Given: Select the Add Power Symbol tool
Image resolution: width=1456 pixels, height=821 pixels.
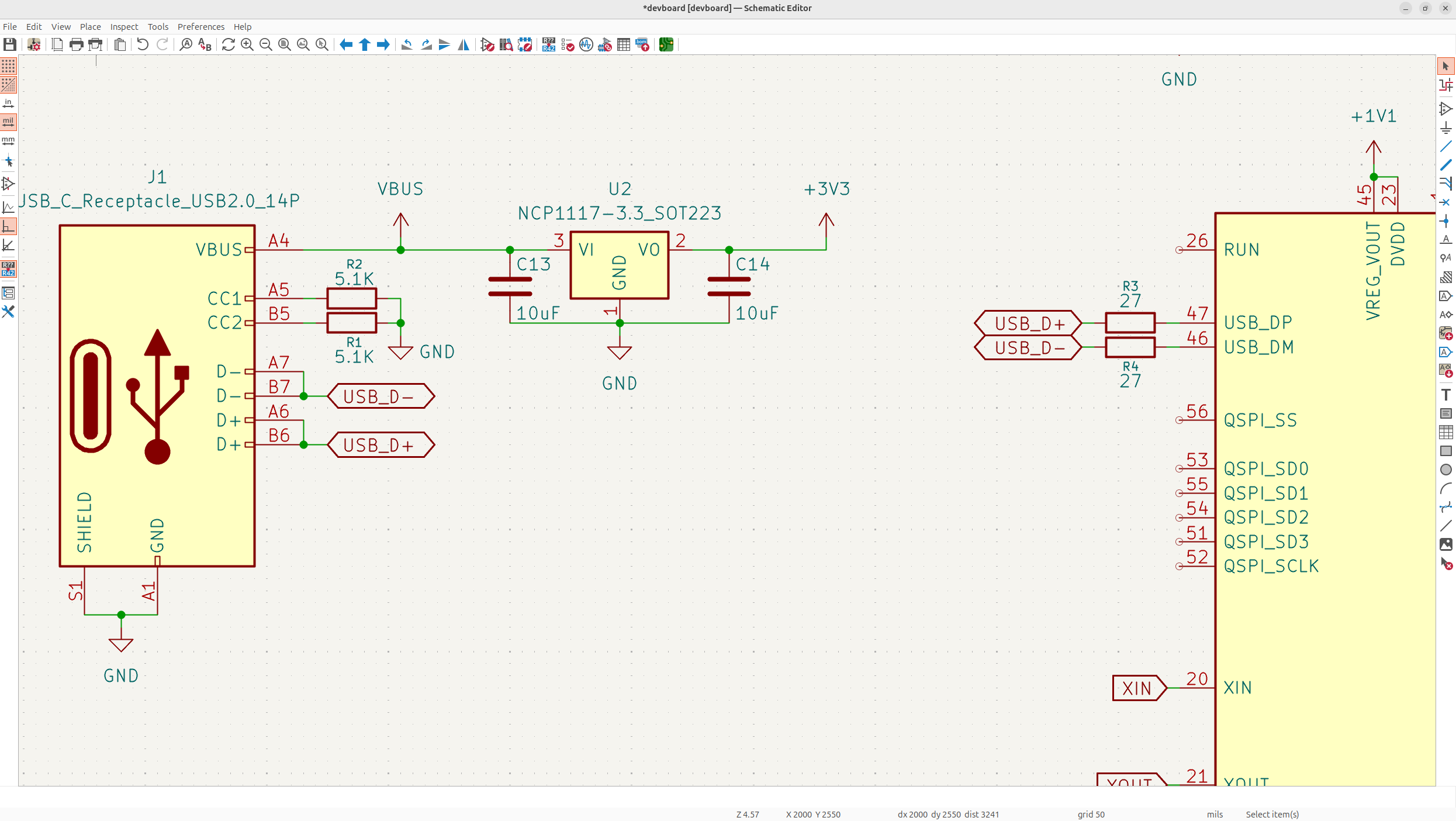Looking at the screenshot, I should point(1445,127).
